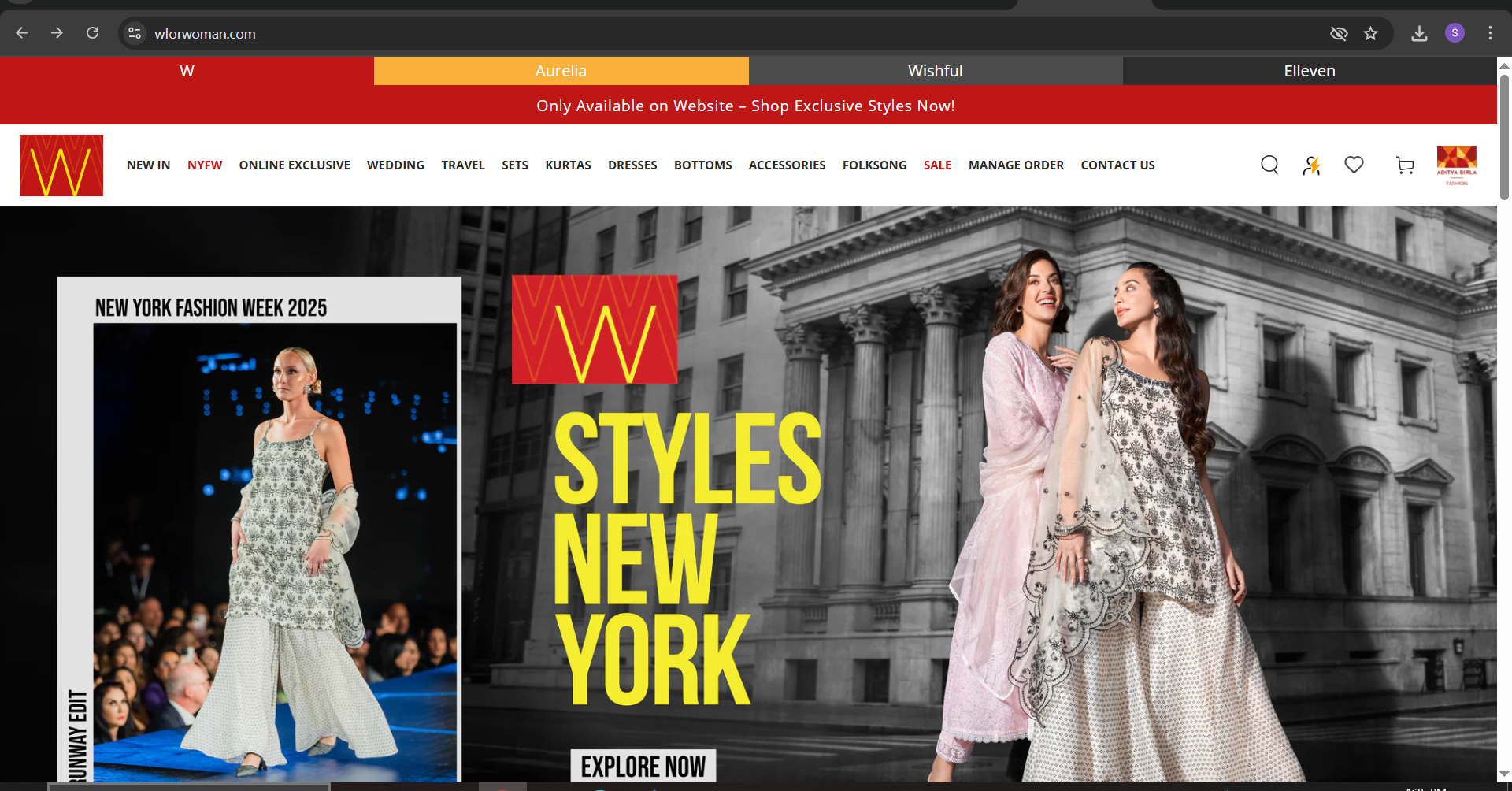This screenshot has width=1512, height=791.
Task: Open the NYFW menu item
Action: 205,165
